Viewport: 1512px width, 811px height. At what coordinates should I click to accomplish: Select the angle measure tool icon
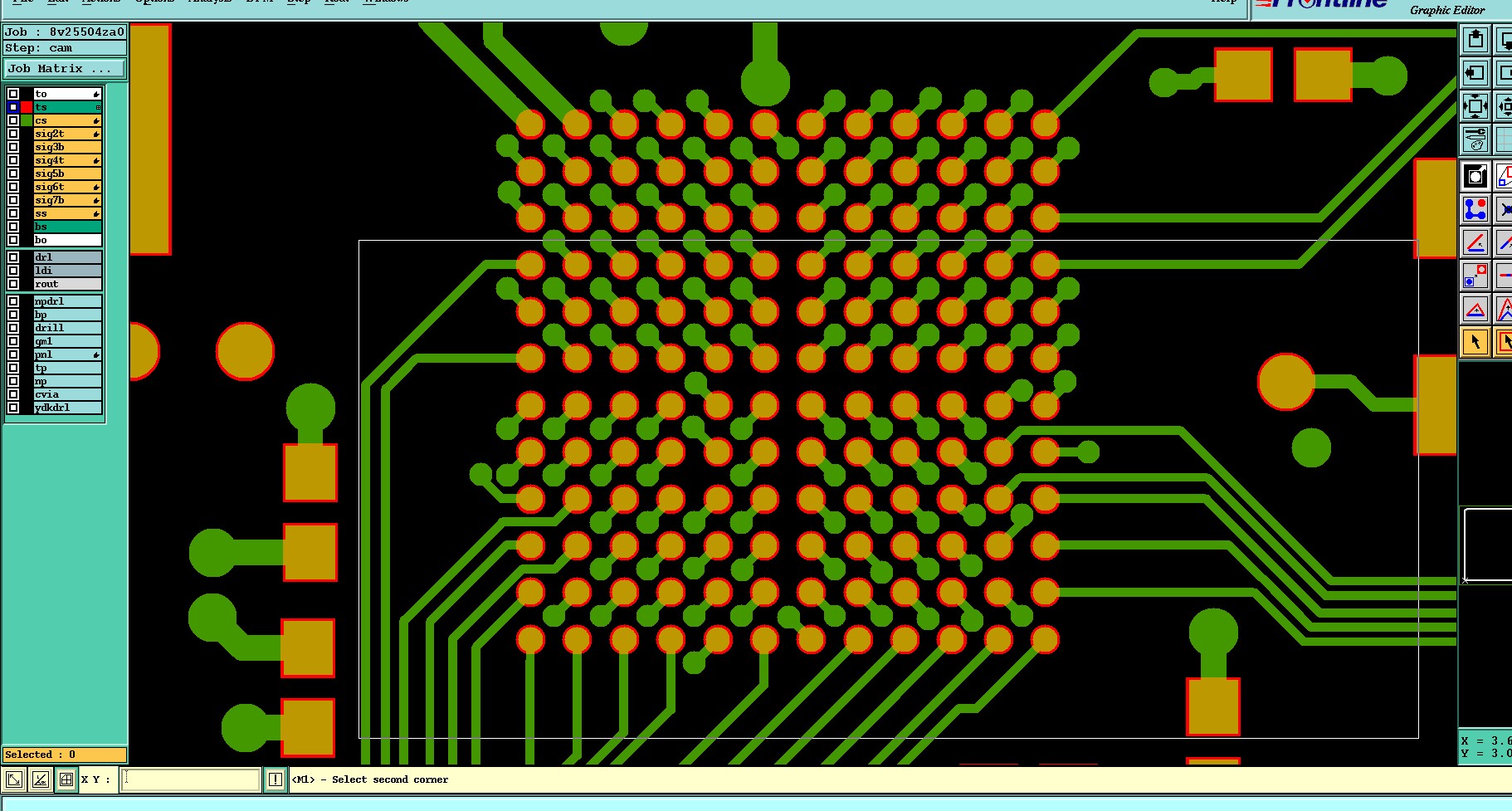(1475, 242)
